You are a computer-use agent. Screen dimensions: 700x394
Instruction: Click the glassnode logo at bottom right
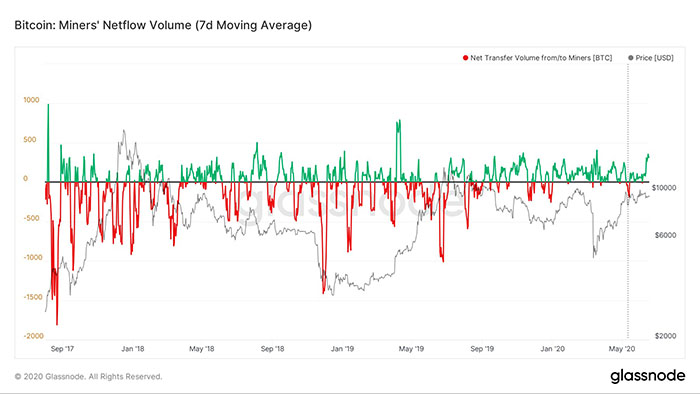click(647, 376)
